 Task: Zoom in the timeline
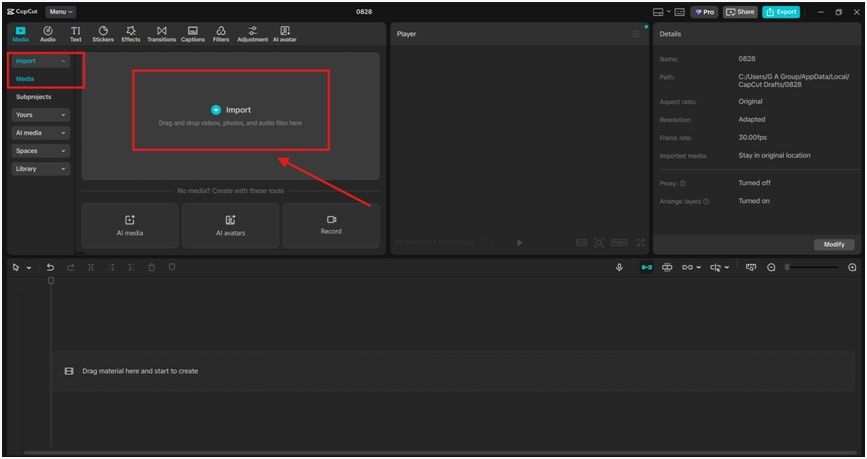(x=852, y=268)
